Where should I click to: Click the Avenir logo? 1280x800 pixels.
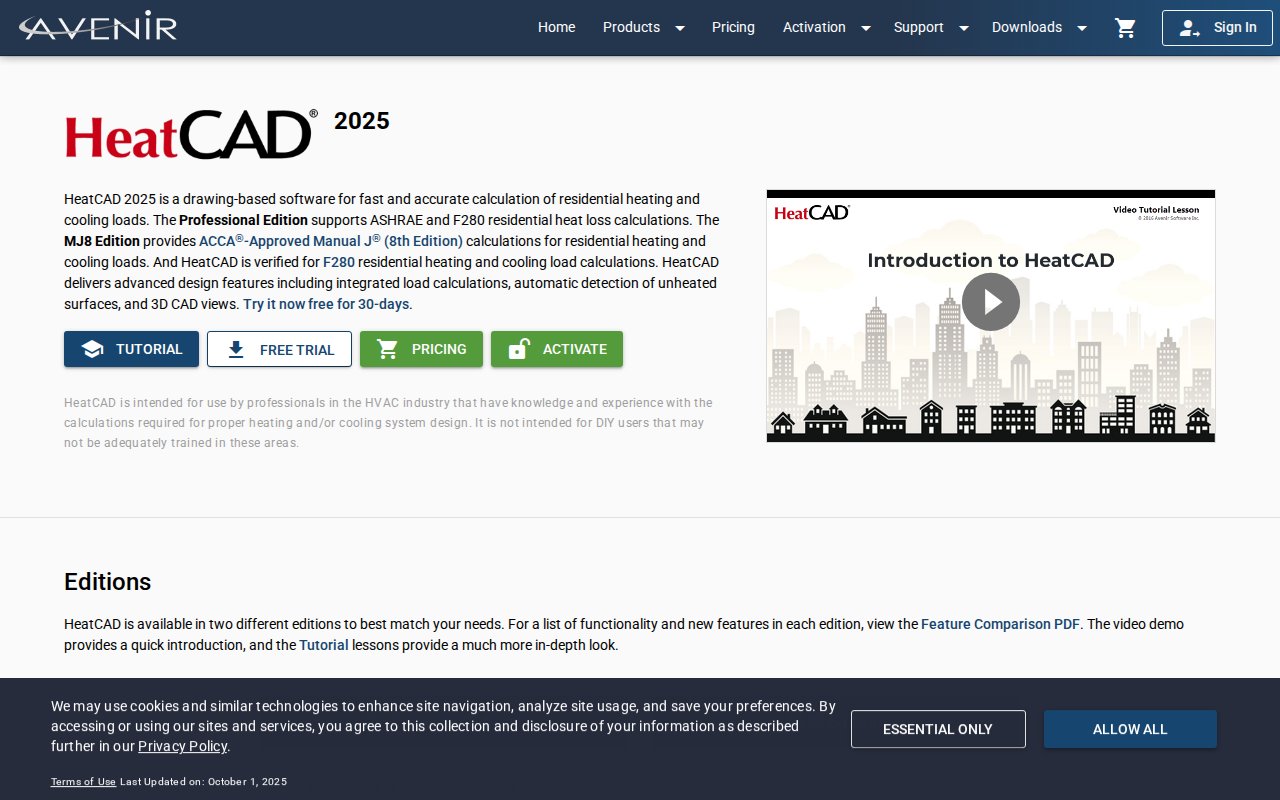[98, 27]
